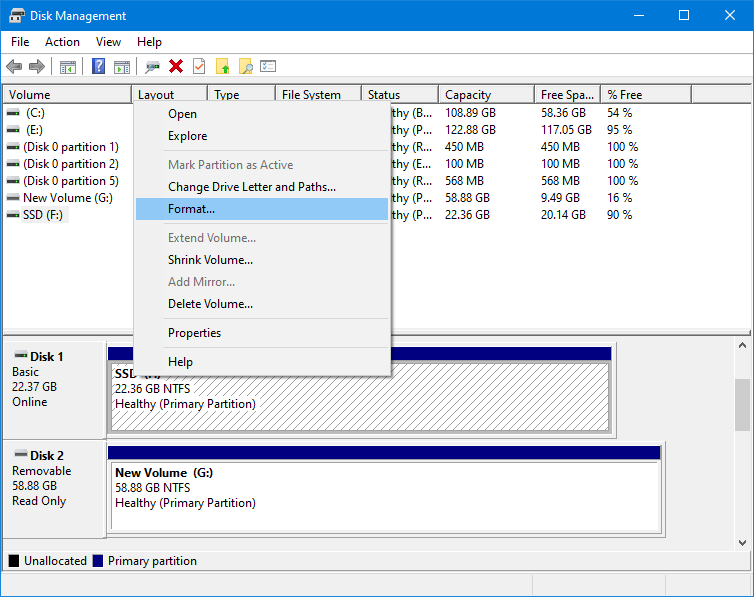Select Format... in the context menu
The image size is (754, 597).
191,209
